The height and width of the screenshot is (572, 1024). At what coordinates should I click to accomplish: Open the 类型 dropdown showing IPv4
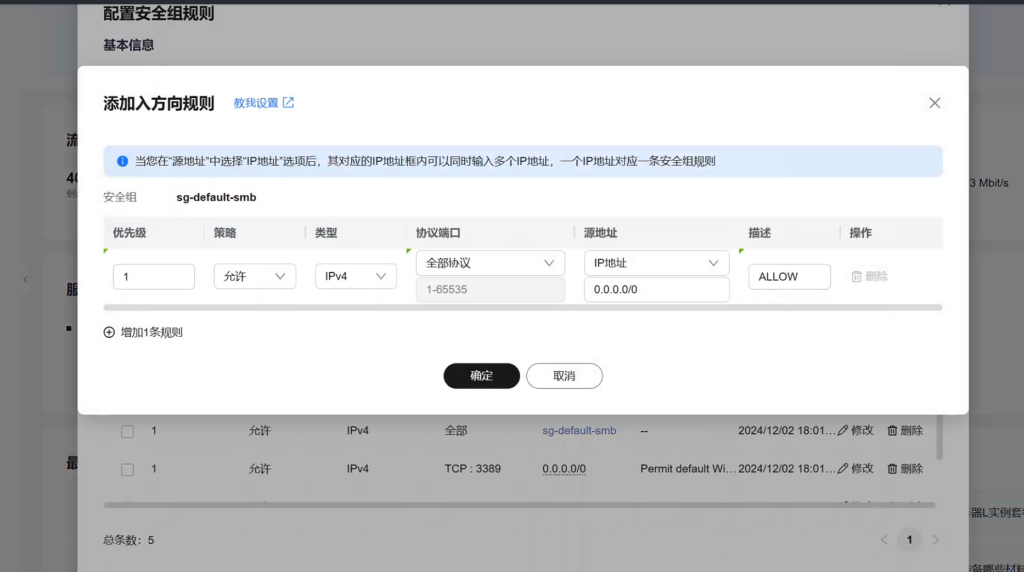coord(355,277)
